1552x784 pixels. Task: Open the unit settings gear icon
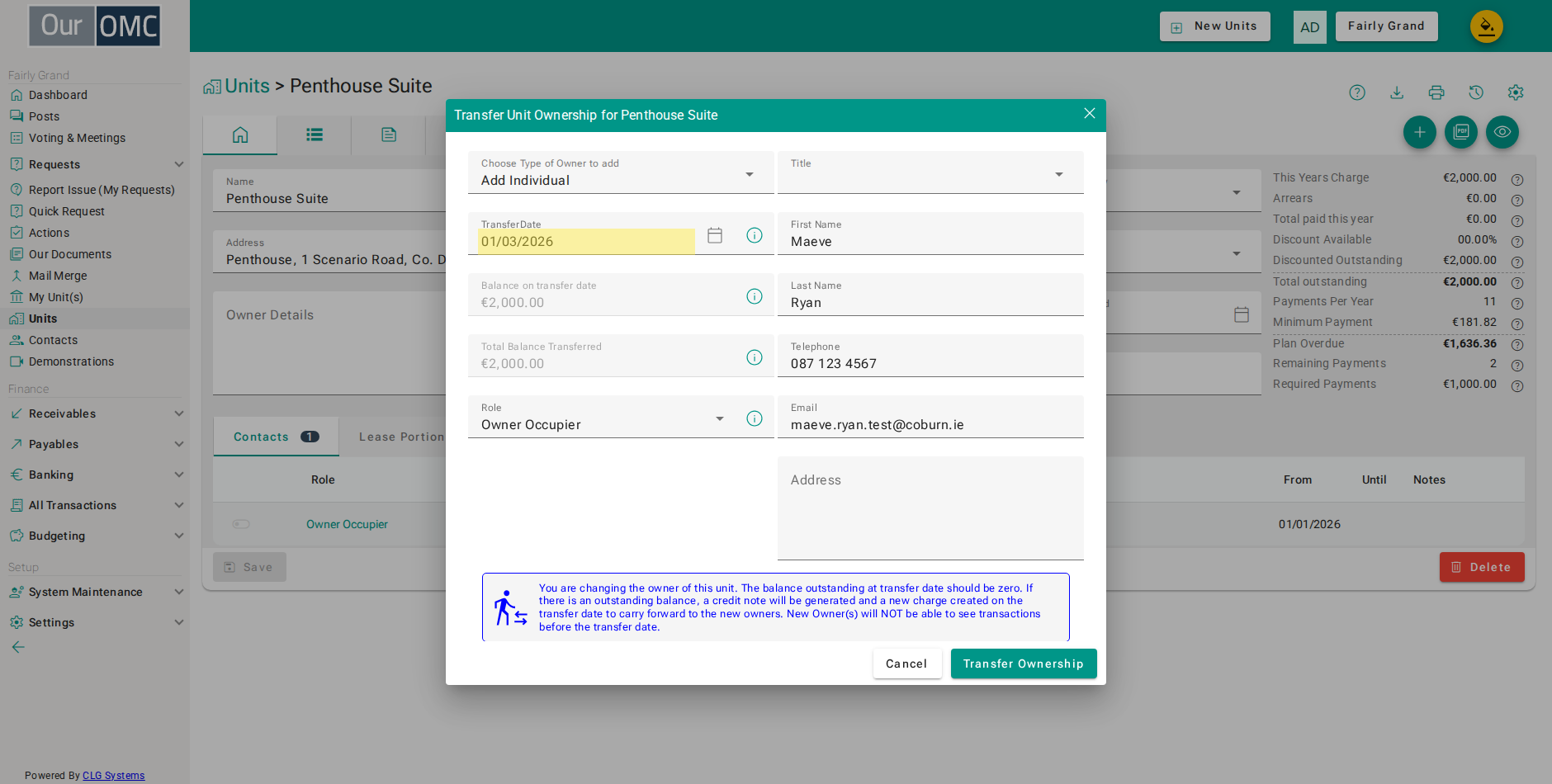[x=1516, y=92]
